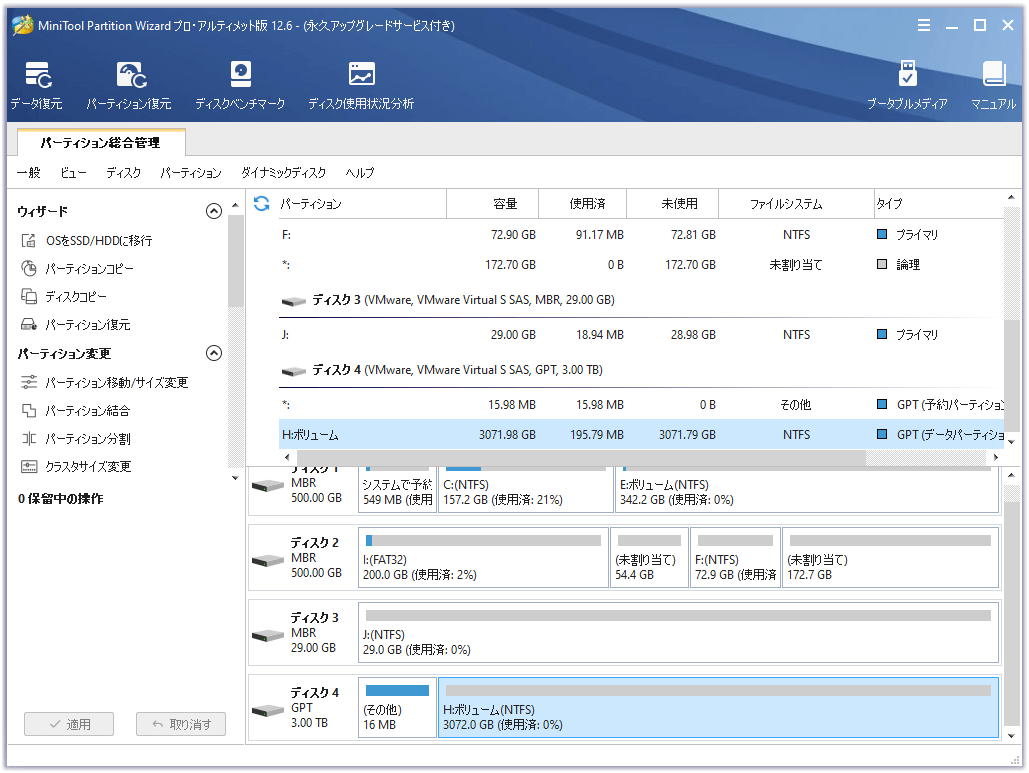Image resolution: width=1029 pixels, height=773 pixels.
Task: Click the ブータブルメディア icon
Action: [x=907, y=84]
